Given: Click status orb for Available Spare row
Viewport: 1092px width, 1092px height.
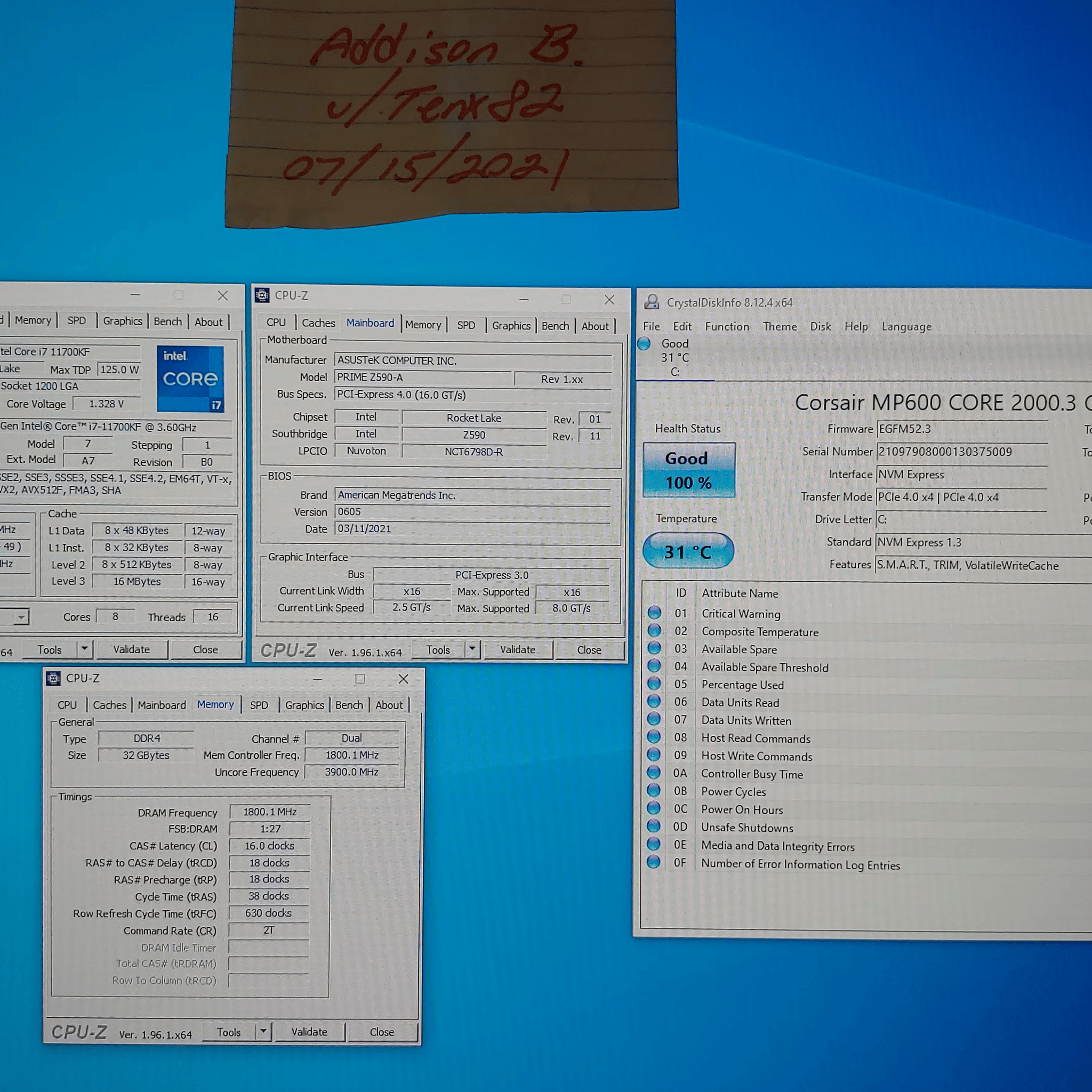Looking at the screenshot, I should 654,648.
